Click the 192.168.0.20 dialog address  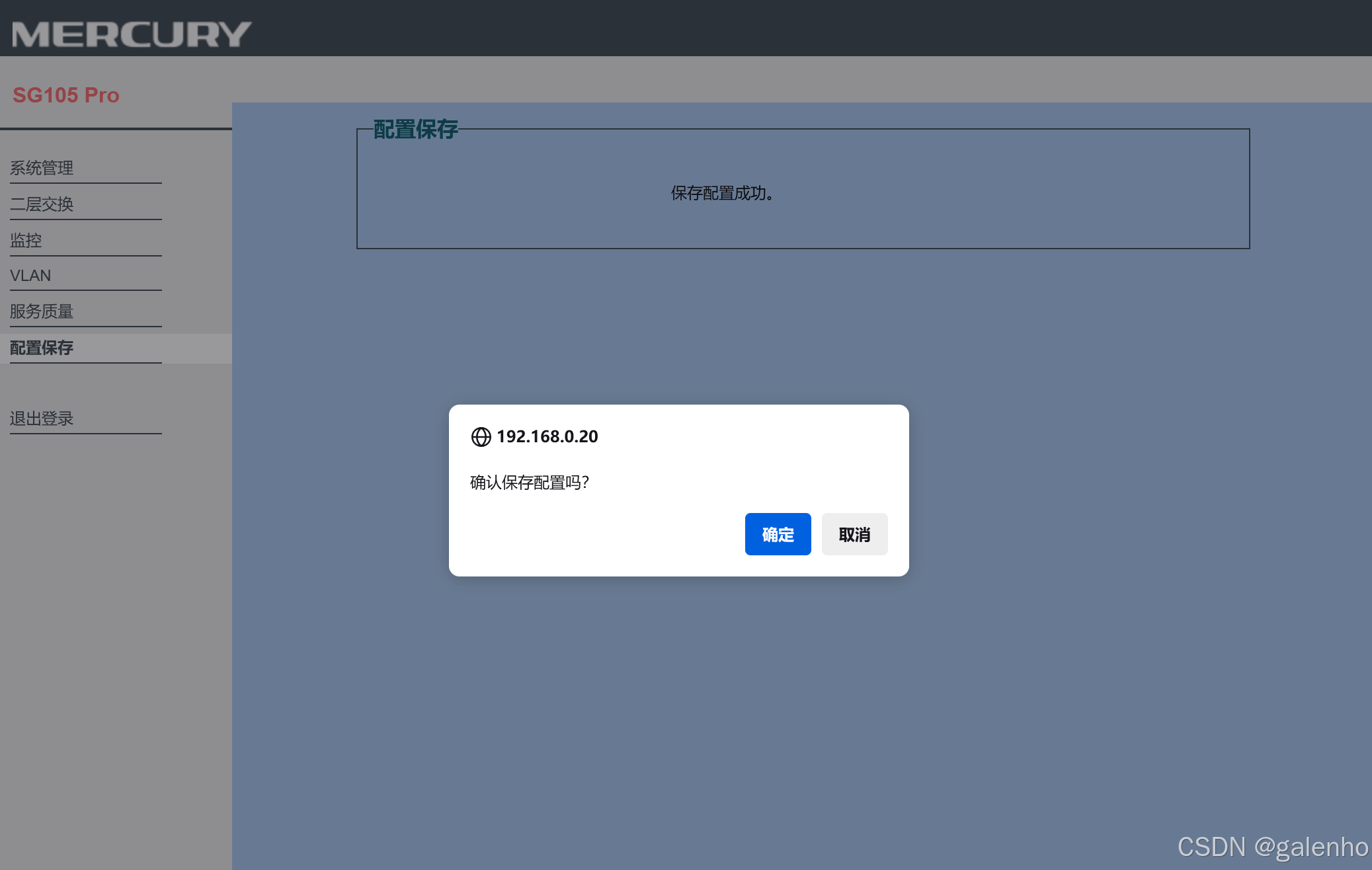point(547,437)
